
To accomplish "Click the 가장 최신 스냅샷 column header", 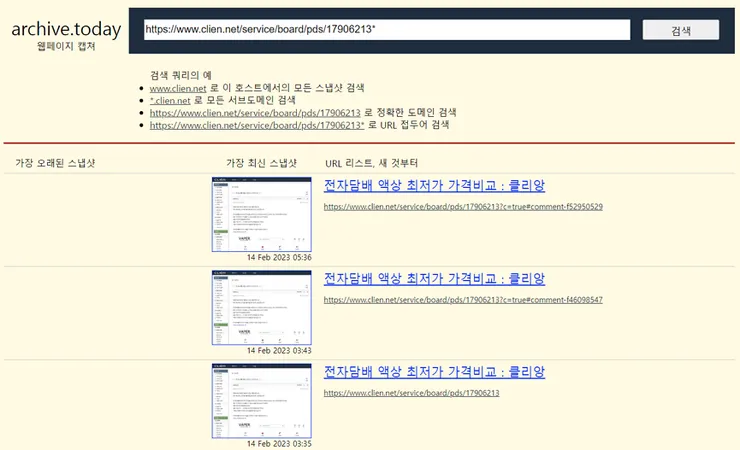I will pos(261,163).
